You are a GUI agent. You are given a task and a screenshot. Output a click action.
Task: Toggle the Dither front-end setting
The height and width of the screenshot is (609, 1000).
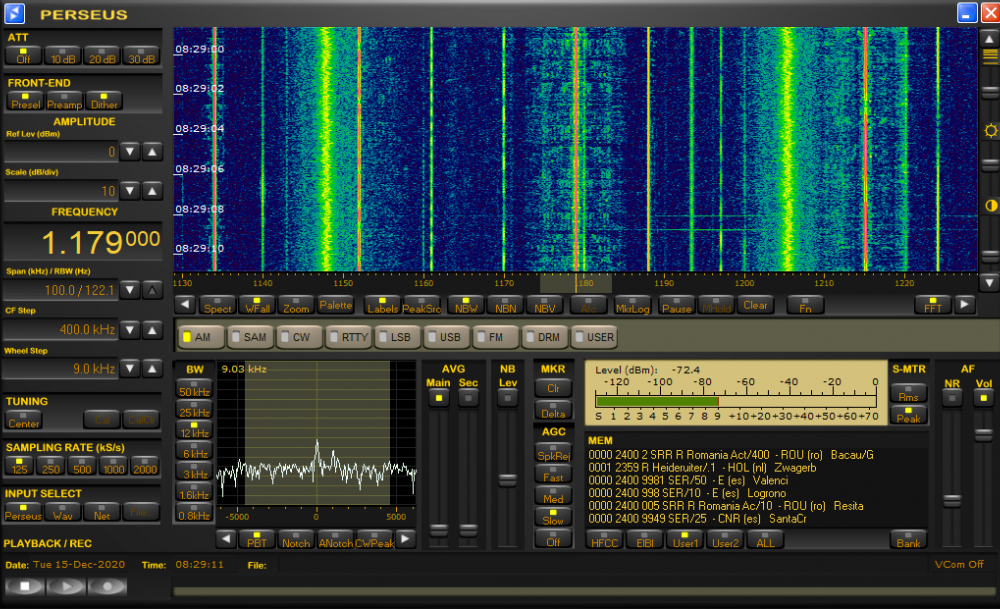[x=103, y=101]
